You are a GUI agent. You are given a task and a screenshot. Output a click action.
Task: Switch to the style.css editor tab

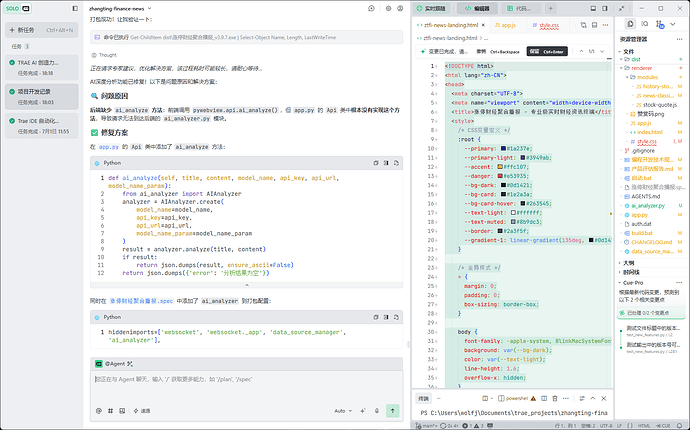546,25
